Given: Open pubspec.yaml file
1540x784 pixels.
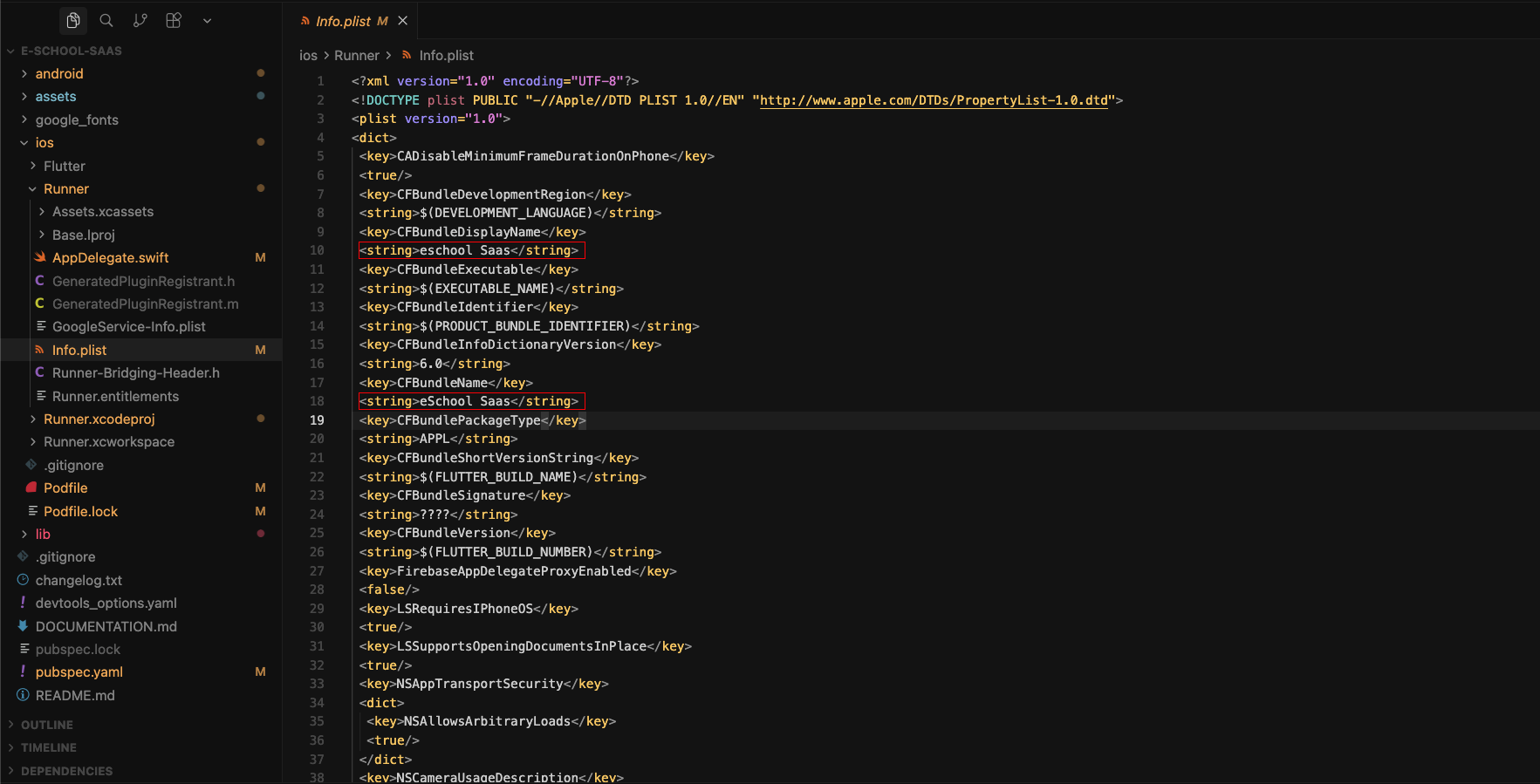Looking at the screenshot, I should coord(79,672).
